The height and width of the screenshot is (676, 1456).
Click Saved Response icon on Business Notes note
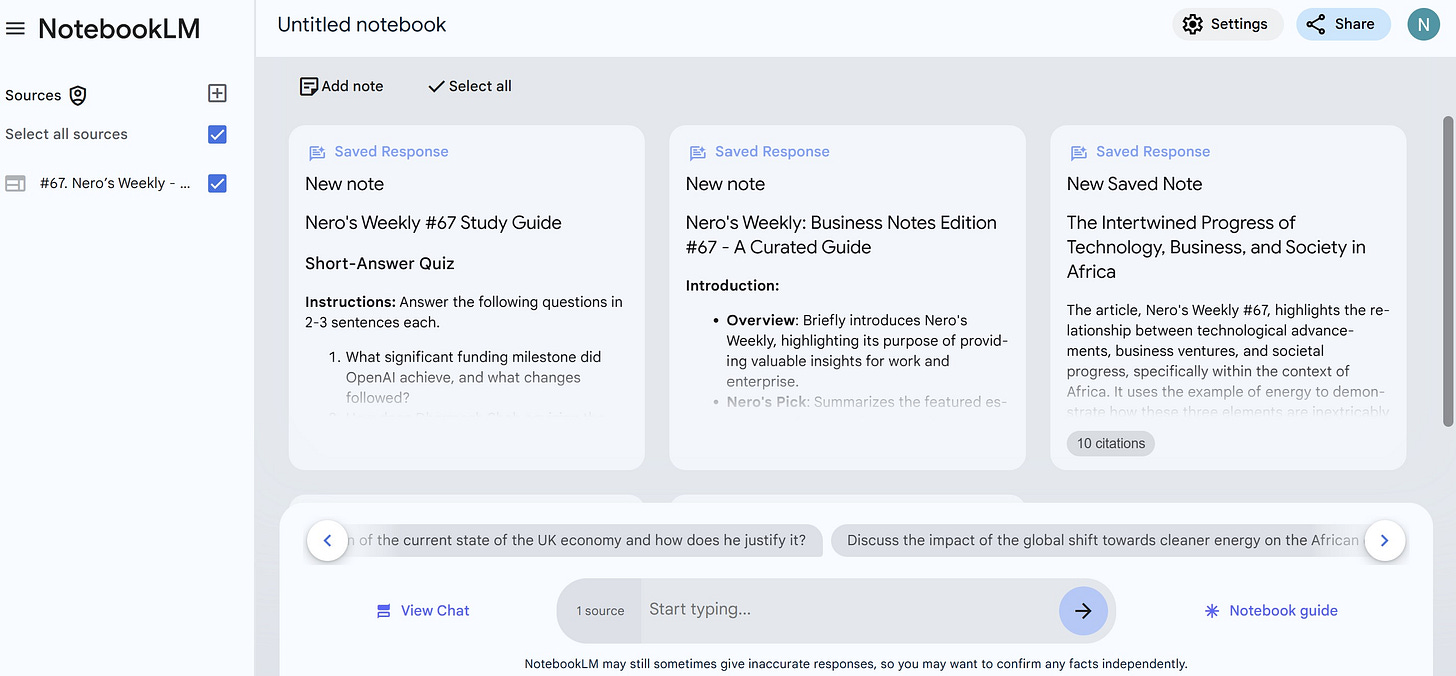coord(698,152)
